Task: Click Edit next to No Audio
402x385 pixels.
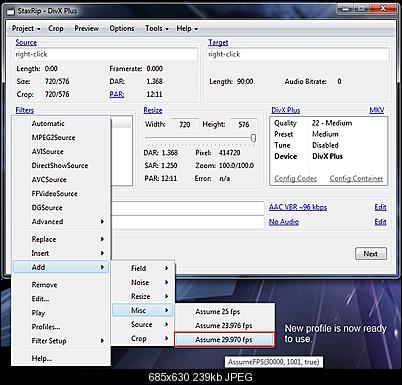Action: 380,222
